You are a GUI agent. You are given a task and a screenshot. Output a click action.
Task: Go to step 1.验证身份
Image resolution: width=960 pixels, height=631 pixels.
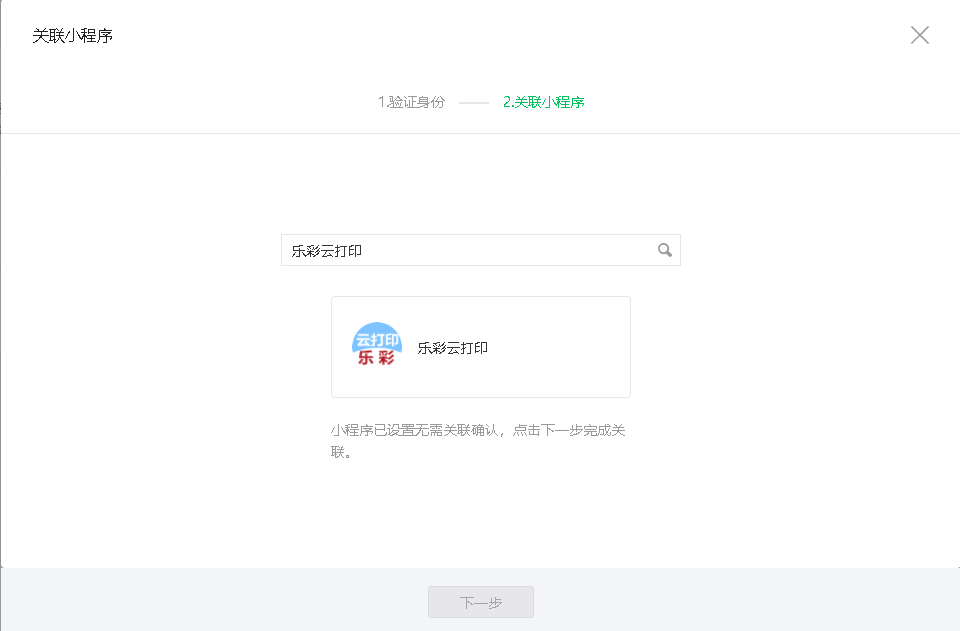tap(411, 102)
